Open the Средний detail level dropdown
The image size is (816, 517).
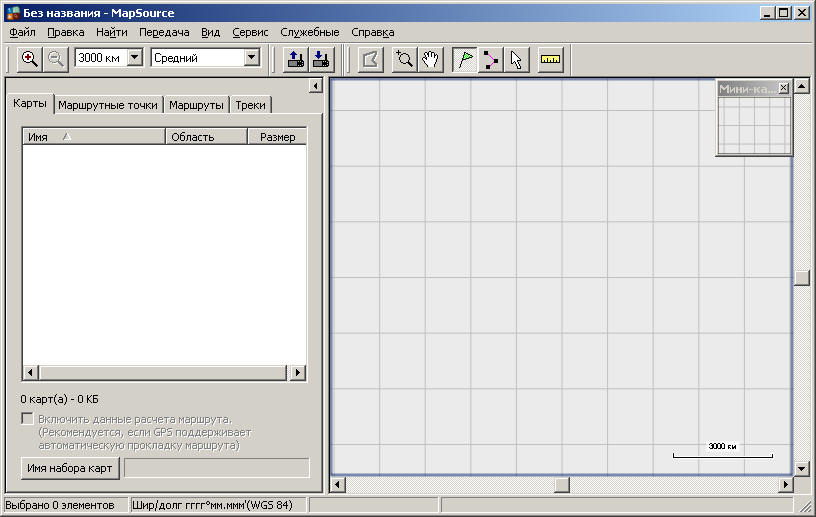(x=251, y=57)
